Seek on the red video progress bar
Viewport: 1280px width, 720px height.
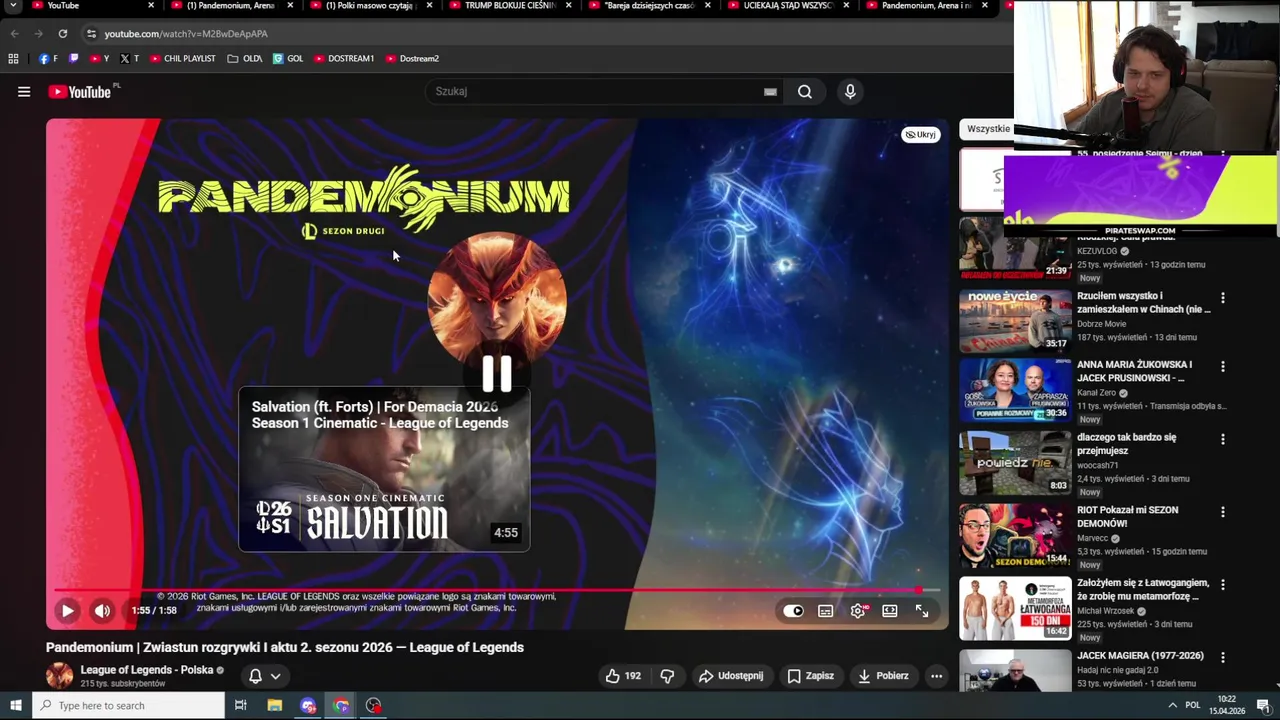pyautogui.click(x=497, y=590)
